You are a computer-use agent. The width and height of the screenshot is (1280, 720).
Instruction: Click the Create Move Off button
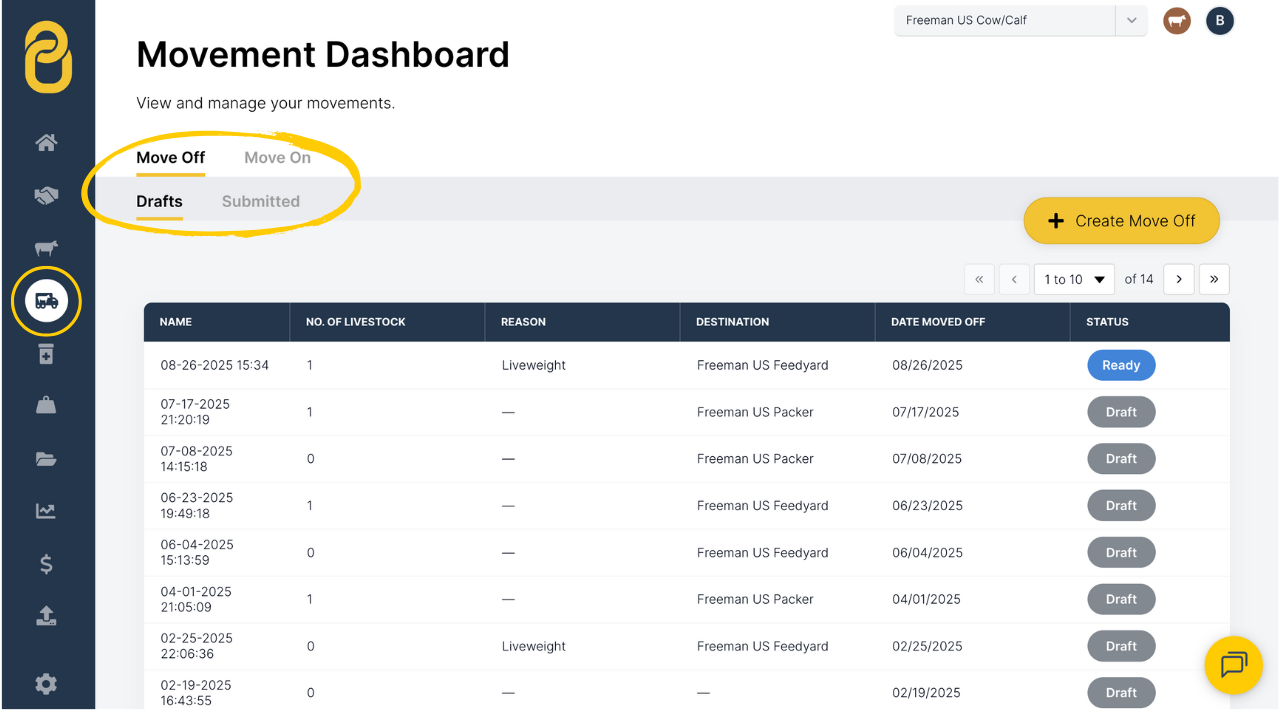point(1121,221)
